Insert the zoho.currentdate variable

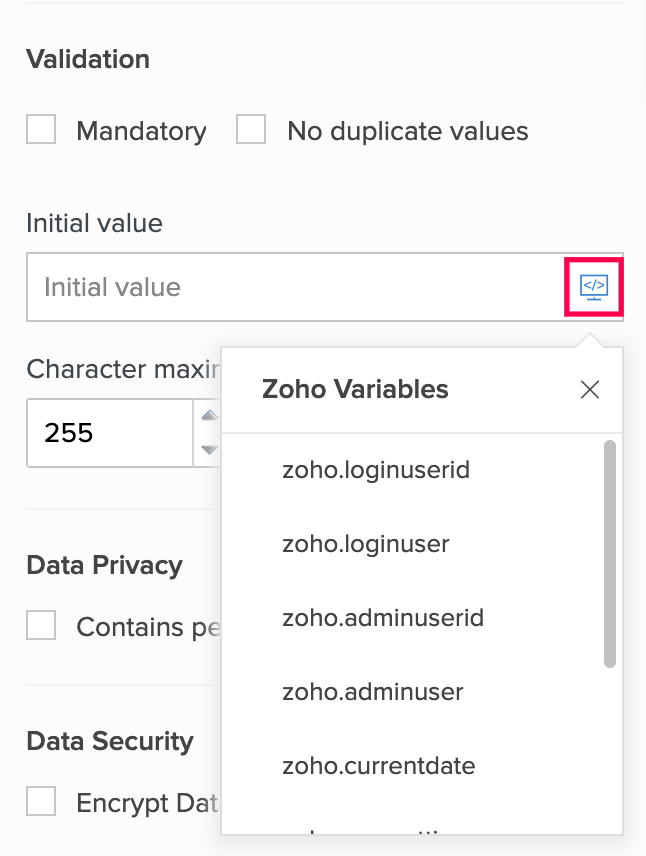(379, 766)
